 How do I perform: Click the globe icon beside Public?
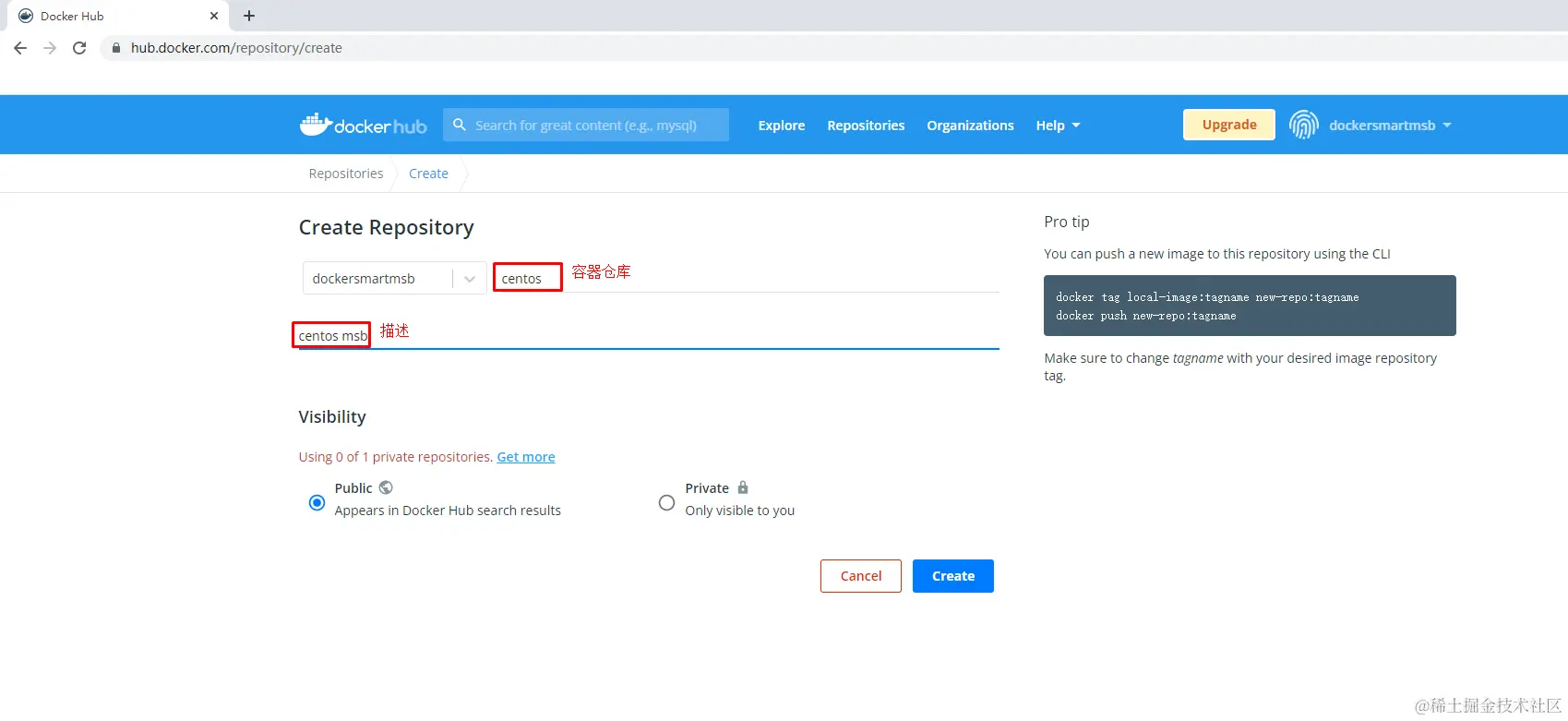click(x=386, y=487)
